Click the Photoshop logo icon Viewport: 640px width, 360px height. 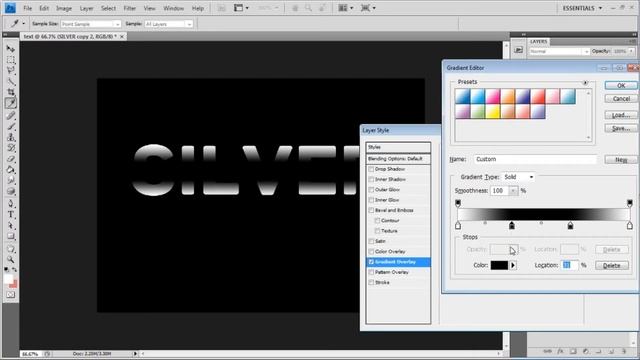pyautogui.click(x=10, y=8)
